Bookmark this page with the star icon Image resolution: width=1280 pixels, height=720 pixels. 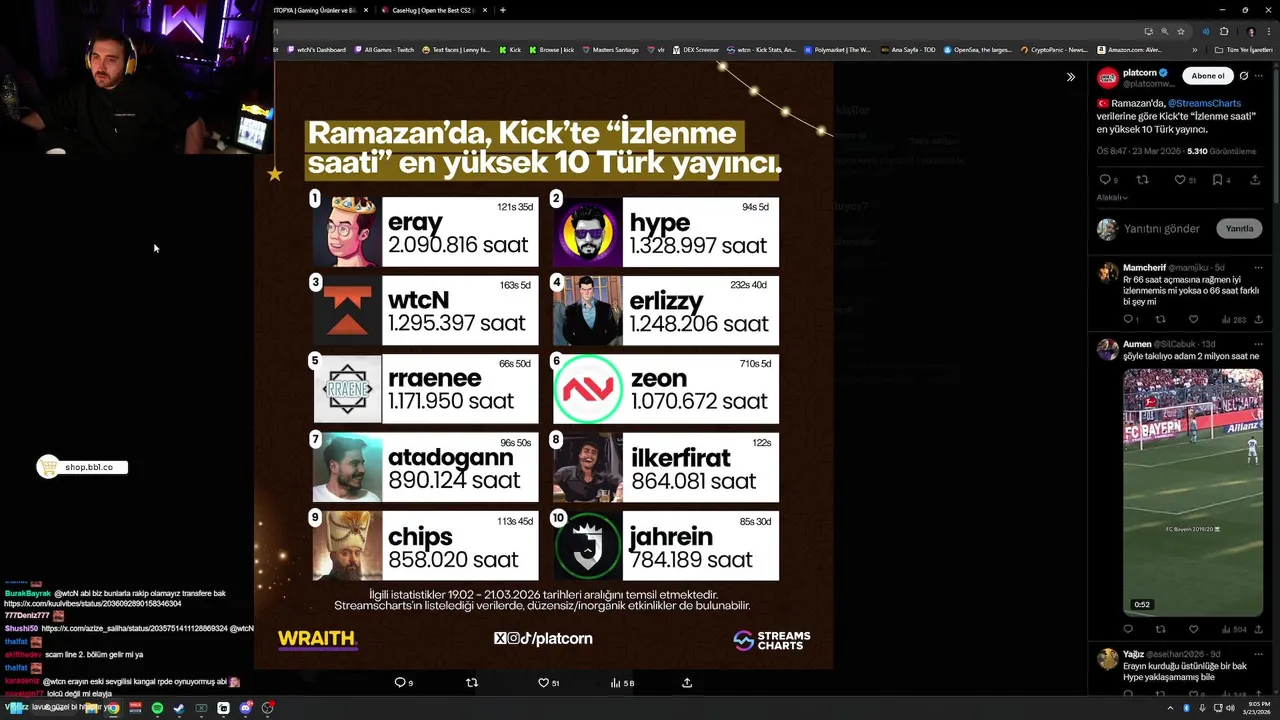tap(1181, 31)
